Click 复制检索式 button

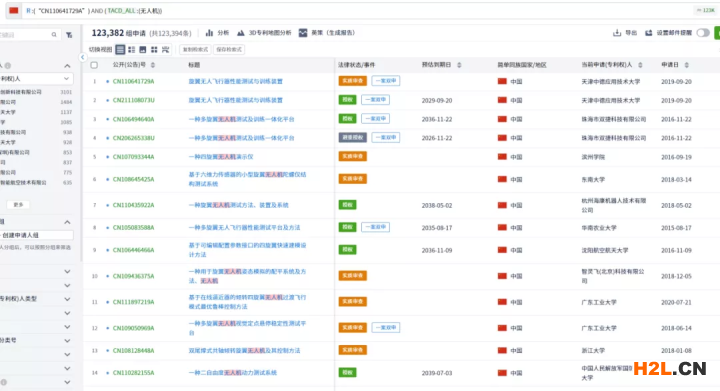195,49
